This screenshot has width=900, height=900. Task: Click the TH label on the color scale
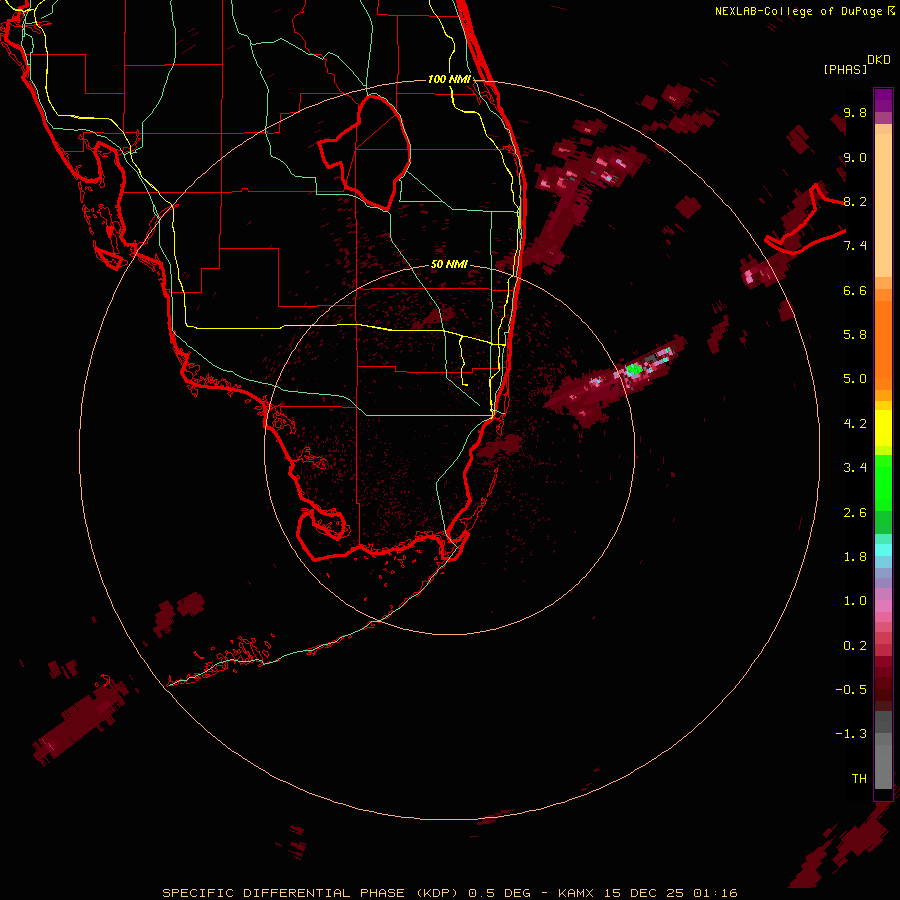tap(859, 779)
